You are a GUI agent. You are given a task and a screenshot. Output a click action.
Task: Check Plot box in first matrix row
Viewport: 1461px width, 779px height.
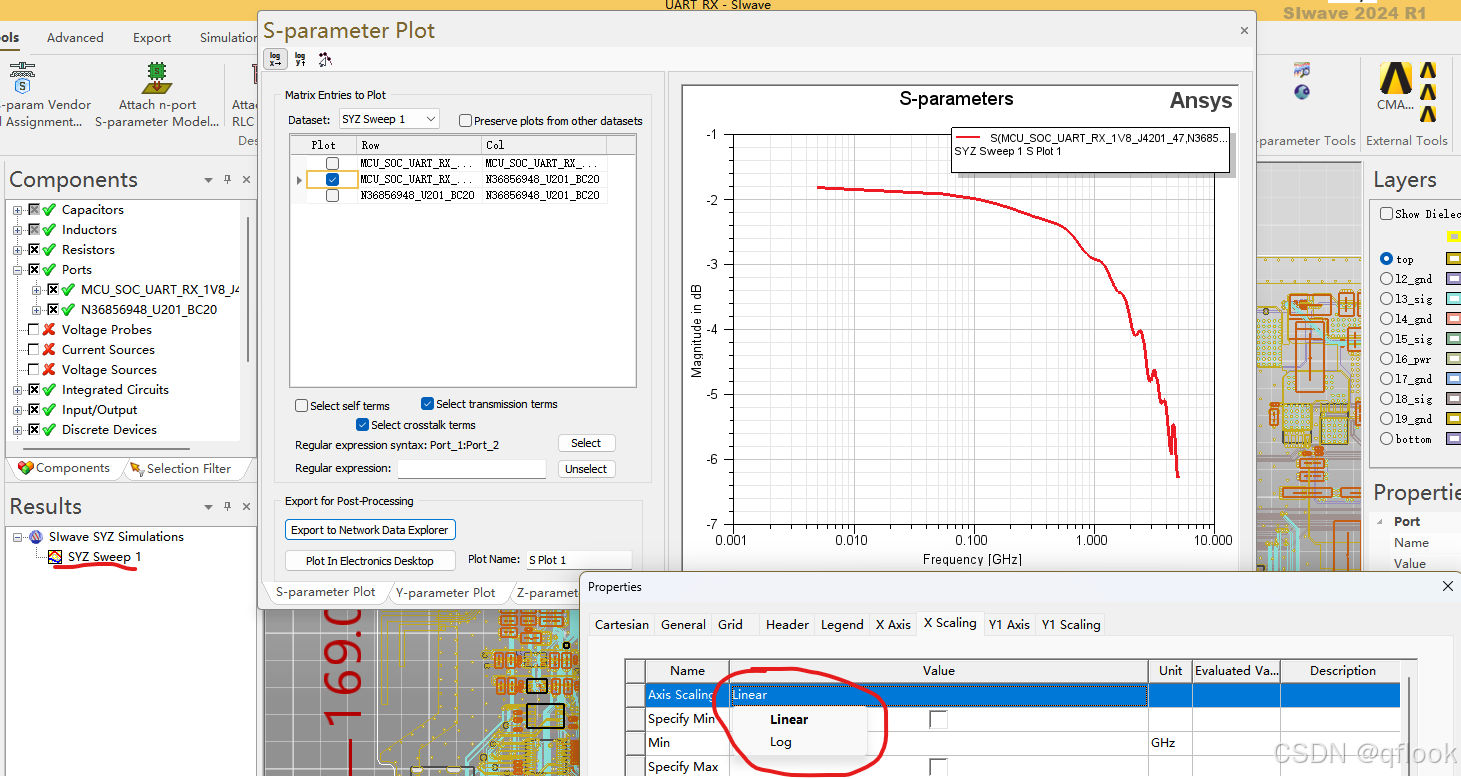(x=332, y=163)
